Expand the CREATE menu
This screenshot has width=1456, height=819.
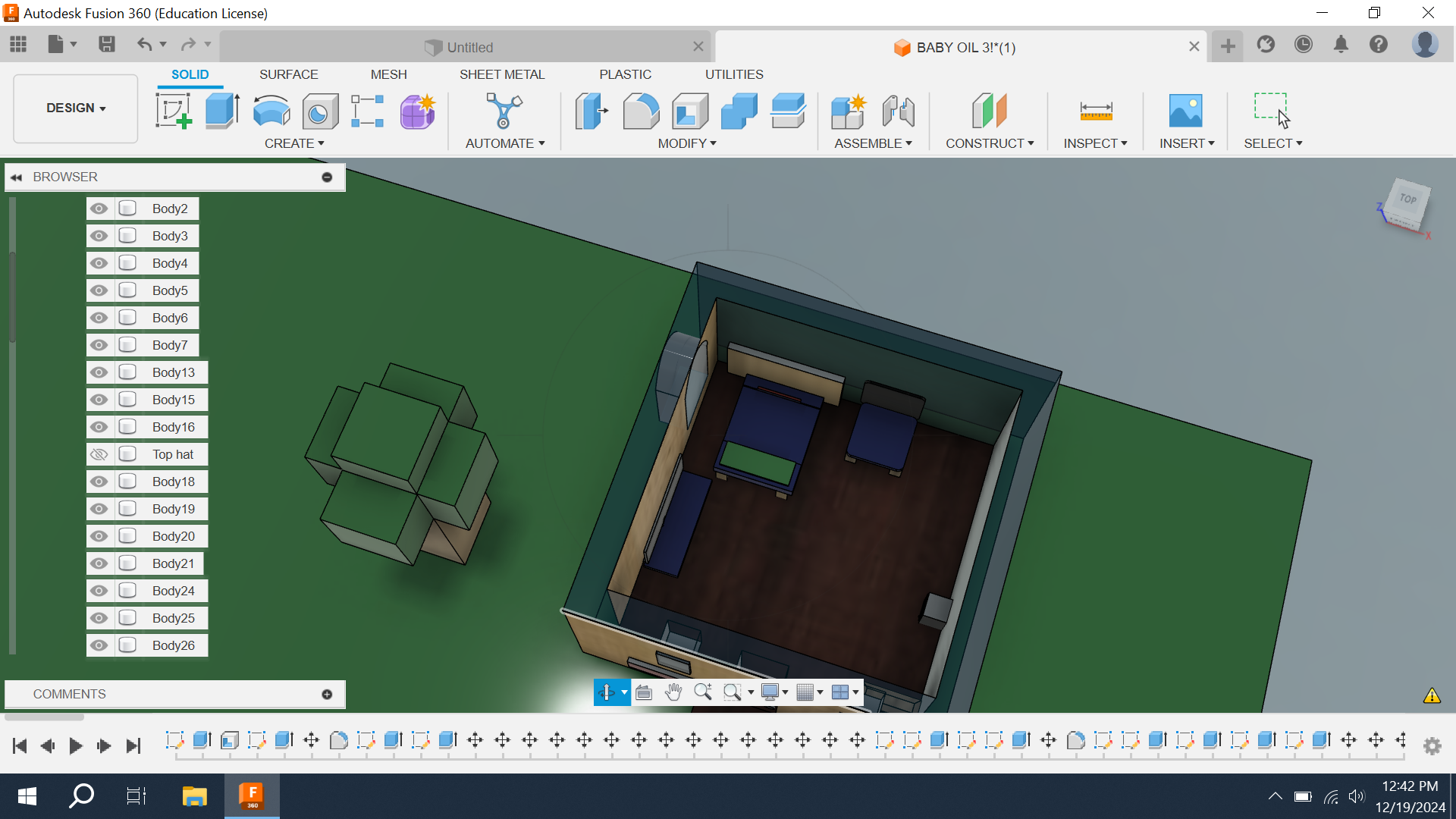[294, 143]
